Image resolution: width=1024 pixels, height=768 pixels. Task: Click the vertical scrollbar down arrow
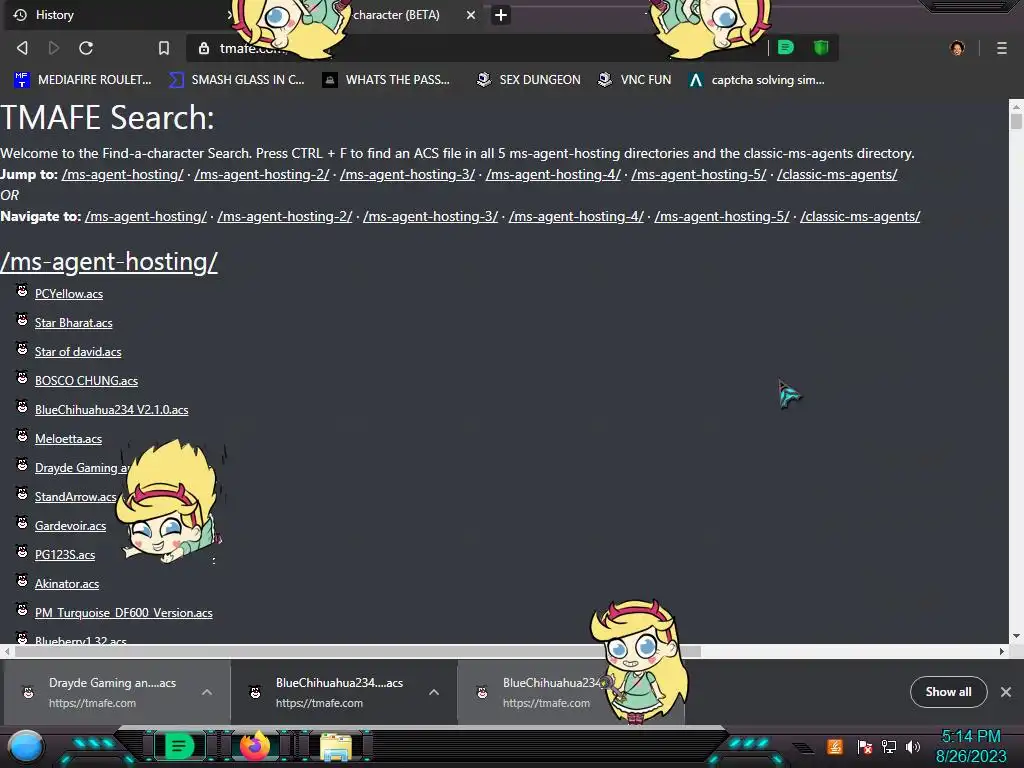[1016, 636]
